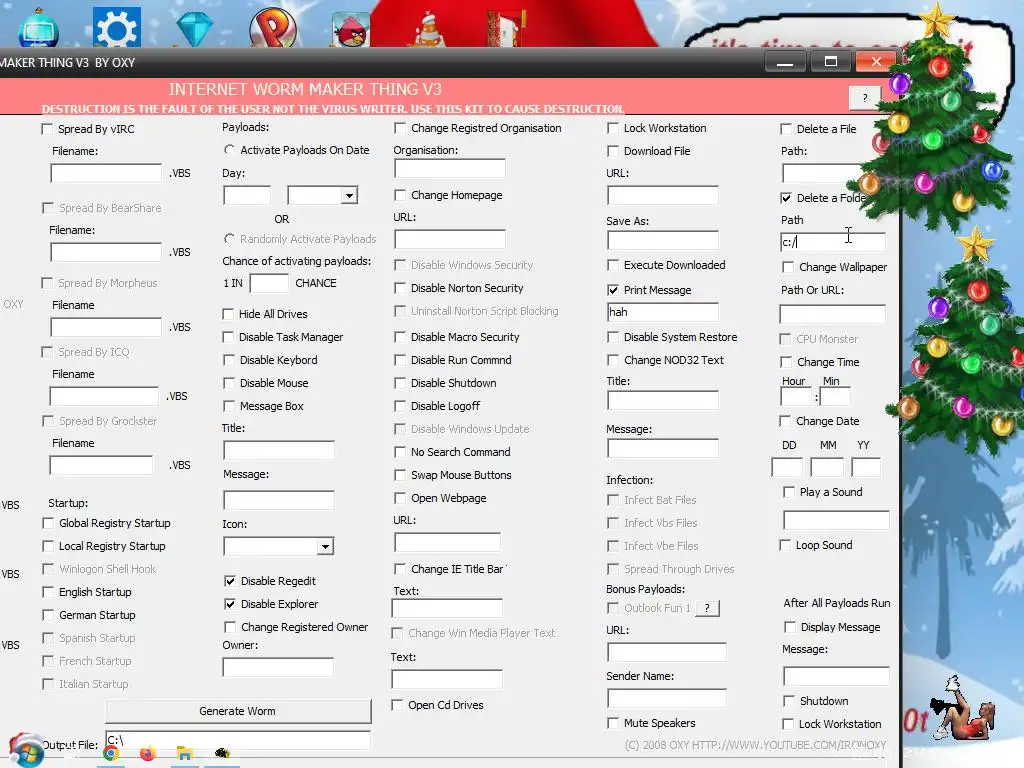1024x768 pixels.
Task: Click the Print Message text field containing hah
Action: pyautogui.click(x=663, y=312)
